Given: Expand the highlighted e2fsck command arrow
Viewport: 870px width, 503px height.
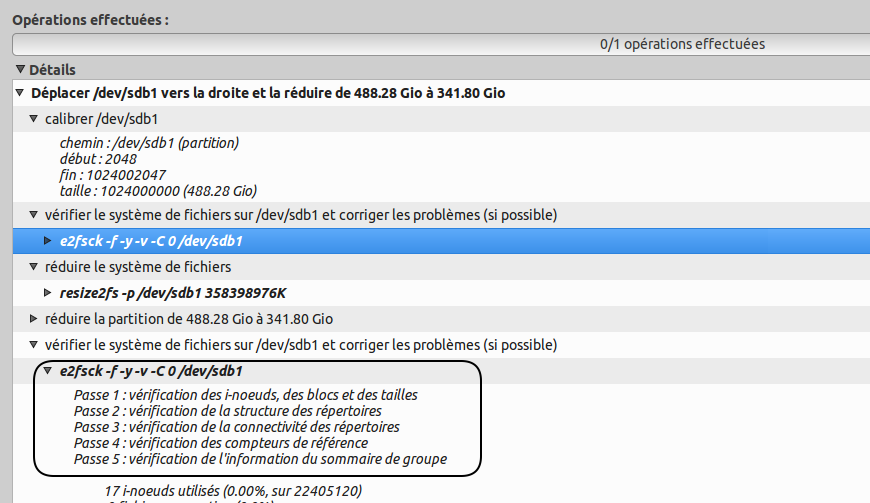Looking at the screenshot, I should click(49, 241).
